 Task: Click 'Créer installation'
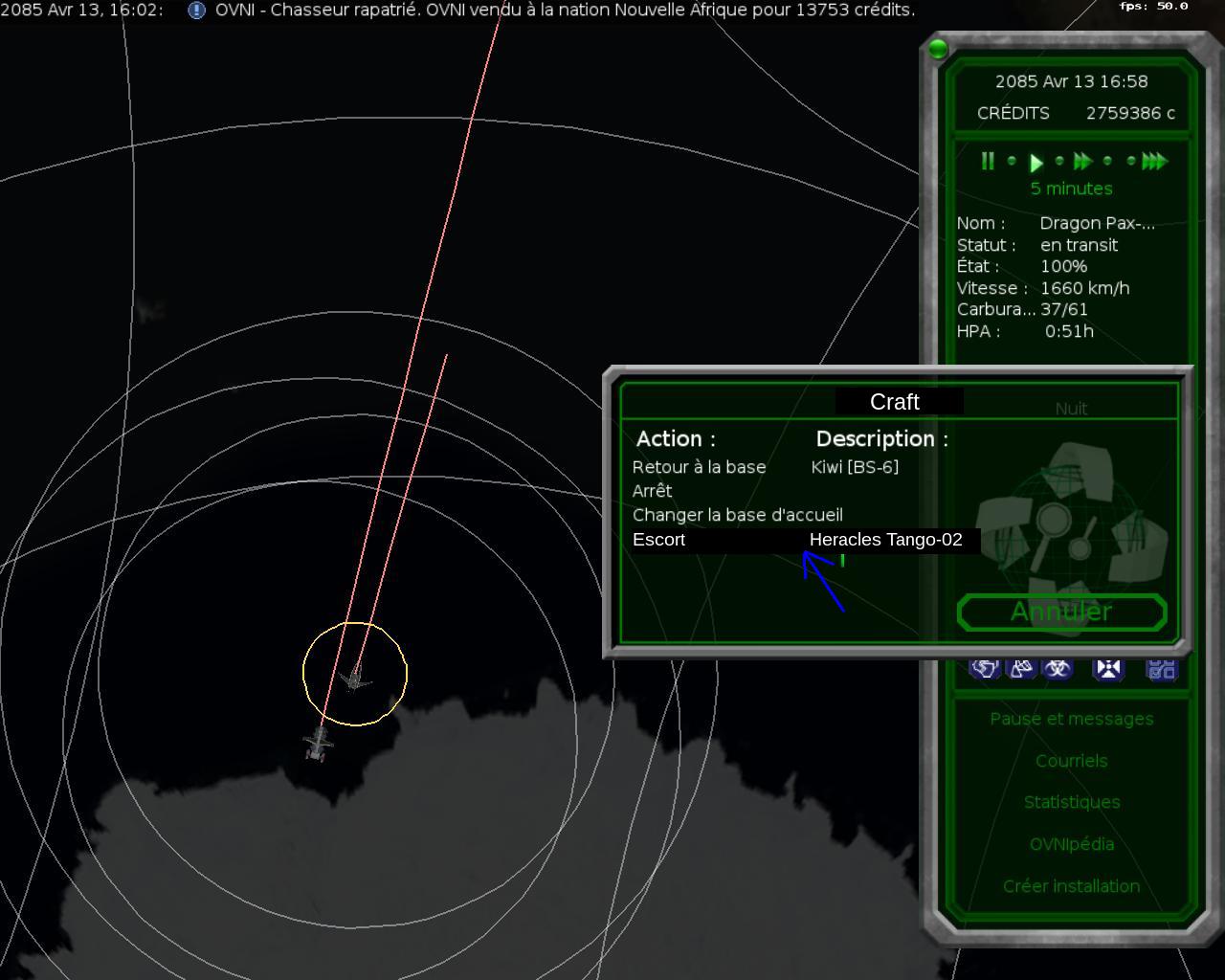(1072, 886)
